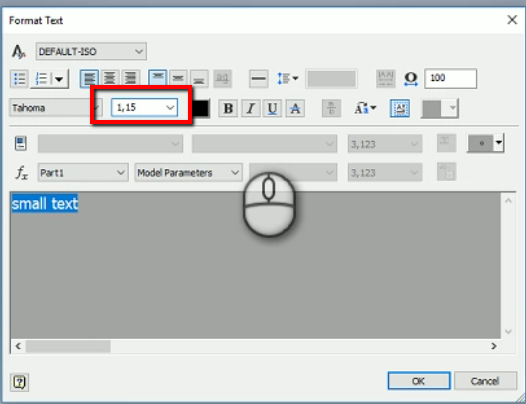Click the horizontal scrollbar thumb
This screenshot has width=526, height=404.
pos(68,346)
